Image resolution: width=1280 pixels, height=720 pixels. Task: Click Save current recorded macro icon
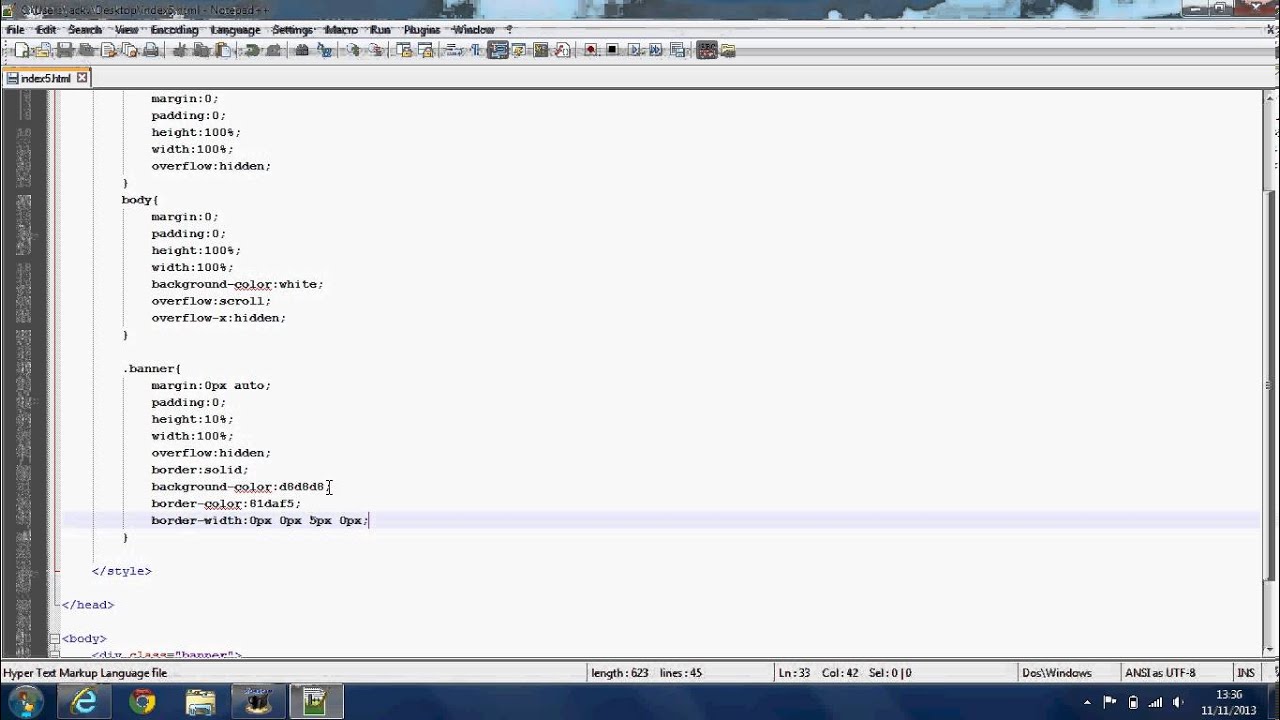point(677,50)
